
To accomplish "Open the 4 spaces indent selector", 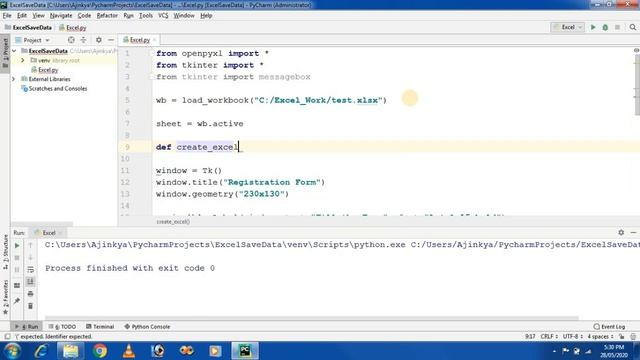I will (600, 337).
